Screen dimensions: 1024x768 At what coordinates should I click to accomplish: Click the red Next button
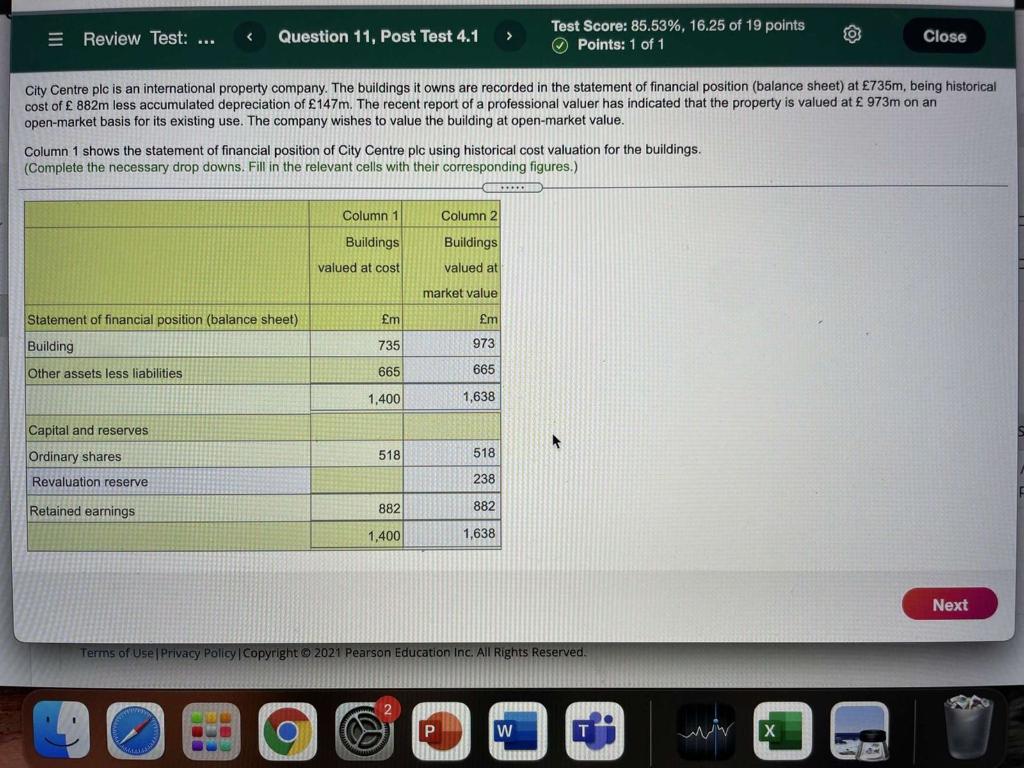[950, 605]
